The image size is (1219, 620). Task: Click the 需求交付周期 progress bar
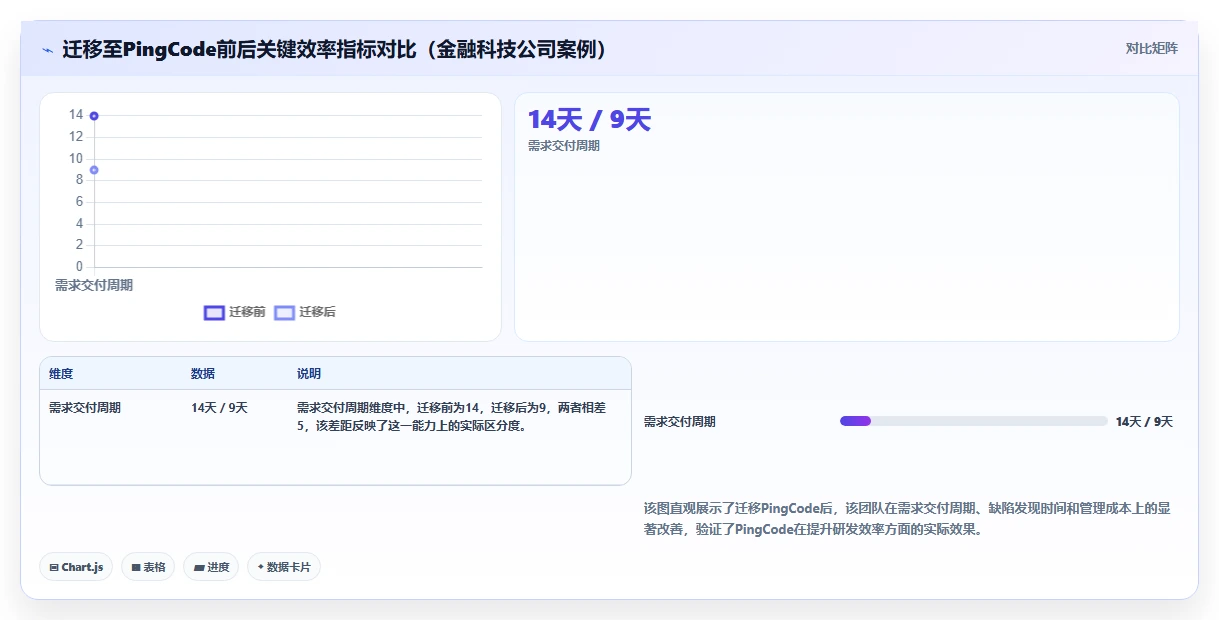(973, 421)
